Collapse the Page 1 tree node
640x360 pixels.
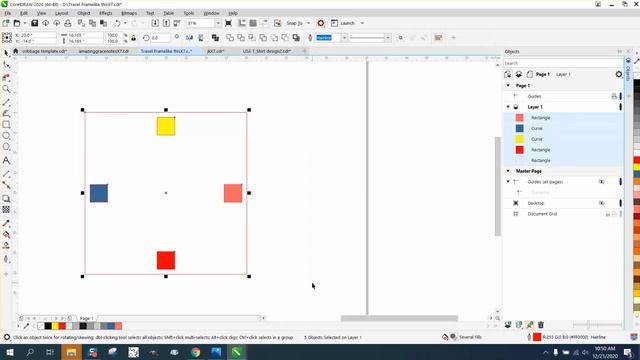click(508, 85)
